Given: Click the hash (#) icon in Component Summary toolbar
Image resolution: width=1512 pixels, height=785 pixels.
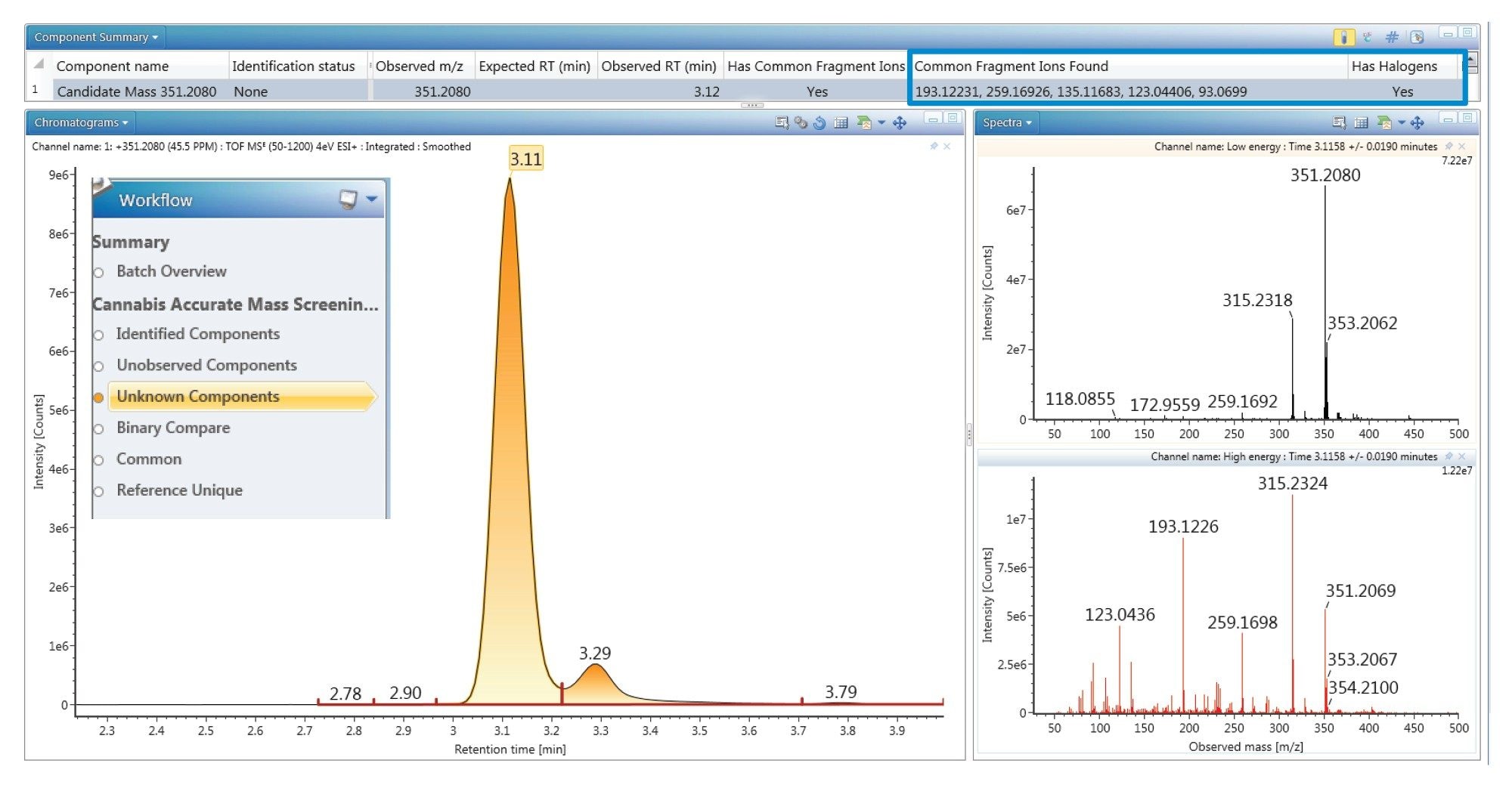Looking at the screenshot, I should click(1391, 37).
